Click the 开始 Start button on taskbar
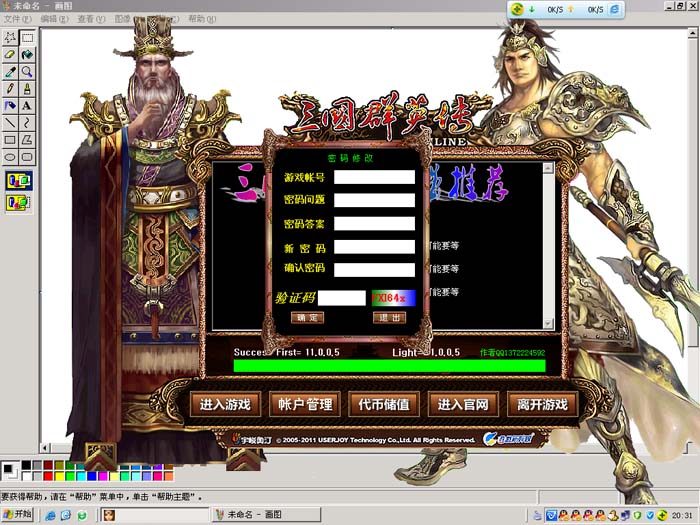 tap(17, 515)
